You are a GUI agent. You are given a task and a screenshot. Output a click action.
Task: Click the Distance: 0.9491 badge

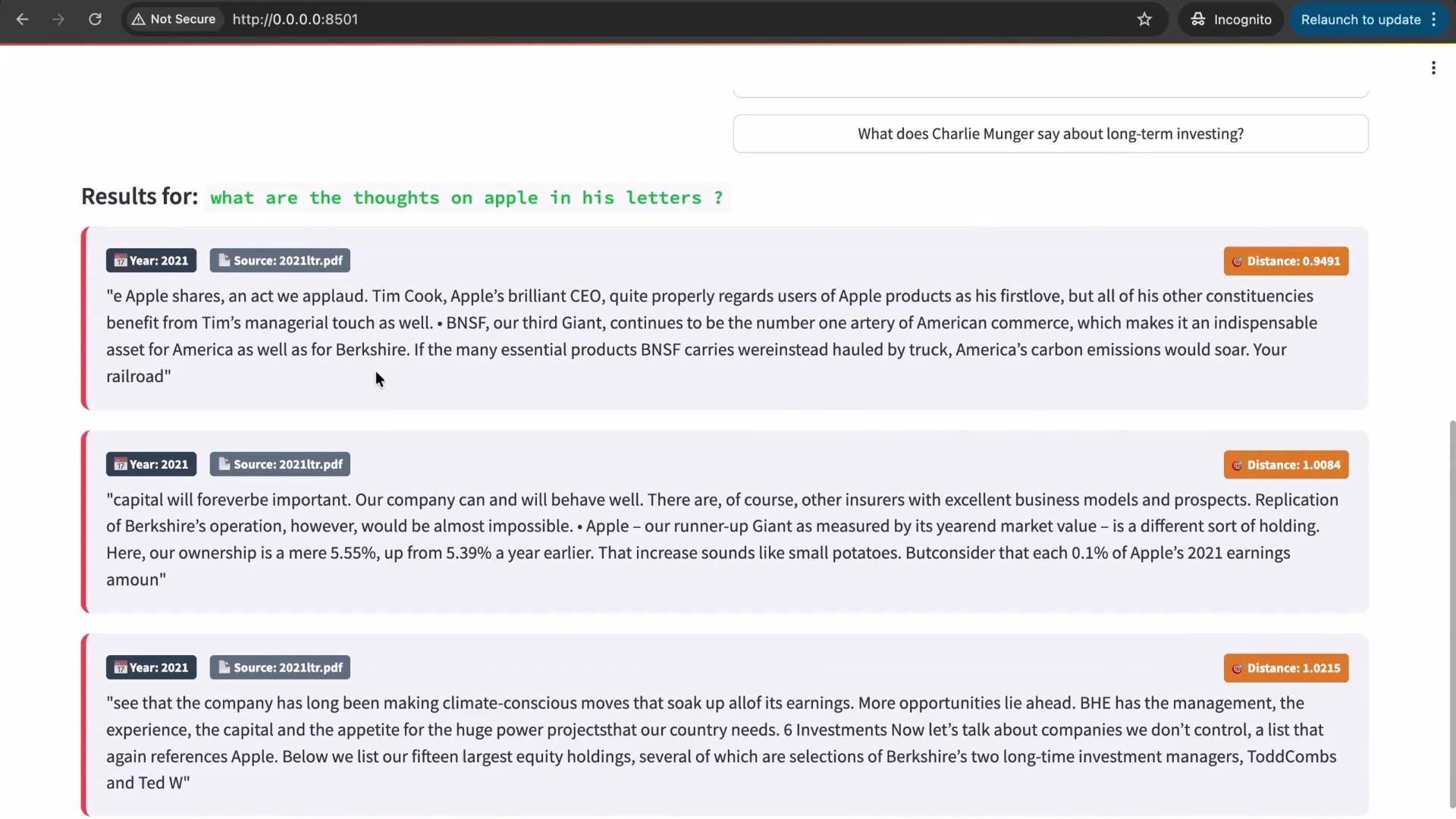pyautogui.click(x=1286, y=261)
